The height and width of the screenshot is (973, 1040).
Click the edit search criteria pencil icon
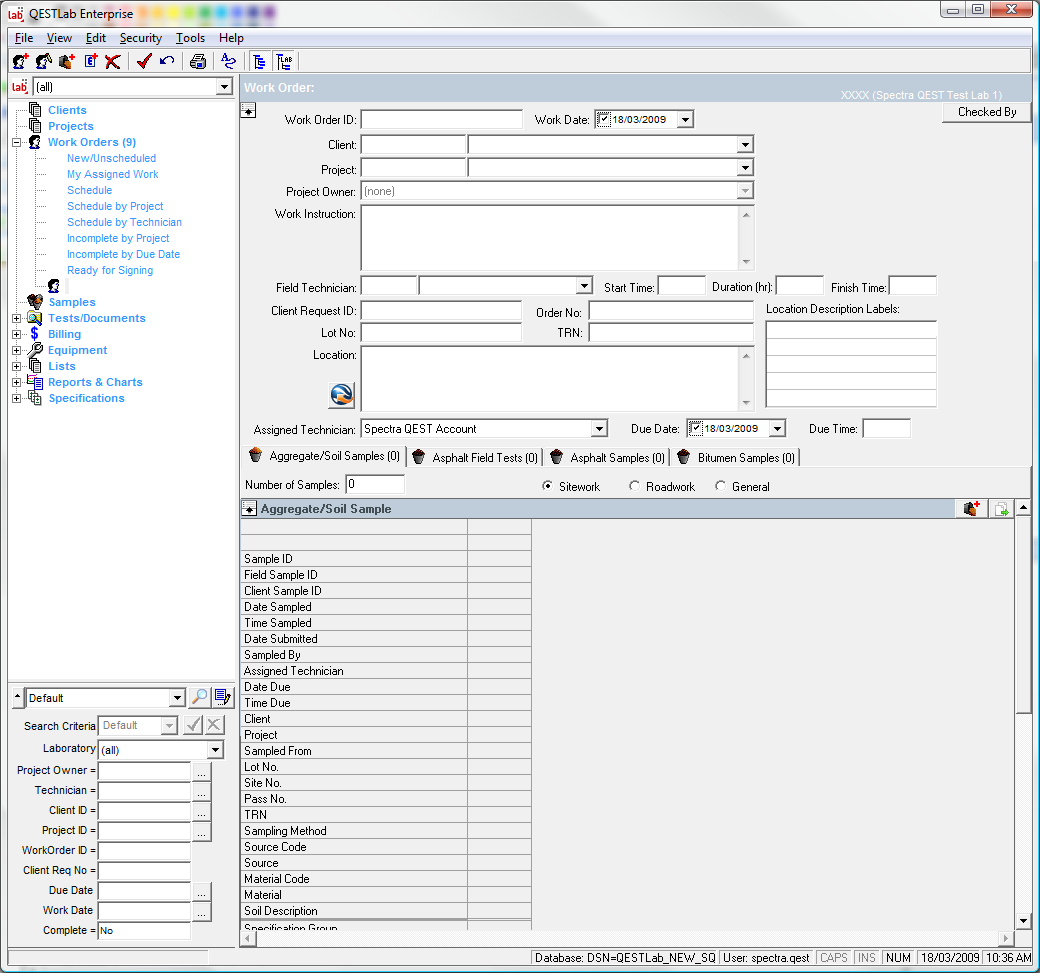click(x=223, y=698)
